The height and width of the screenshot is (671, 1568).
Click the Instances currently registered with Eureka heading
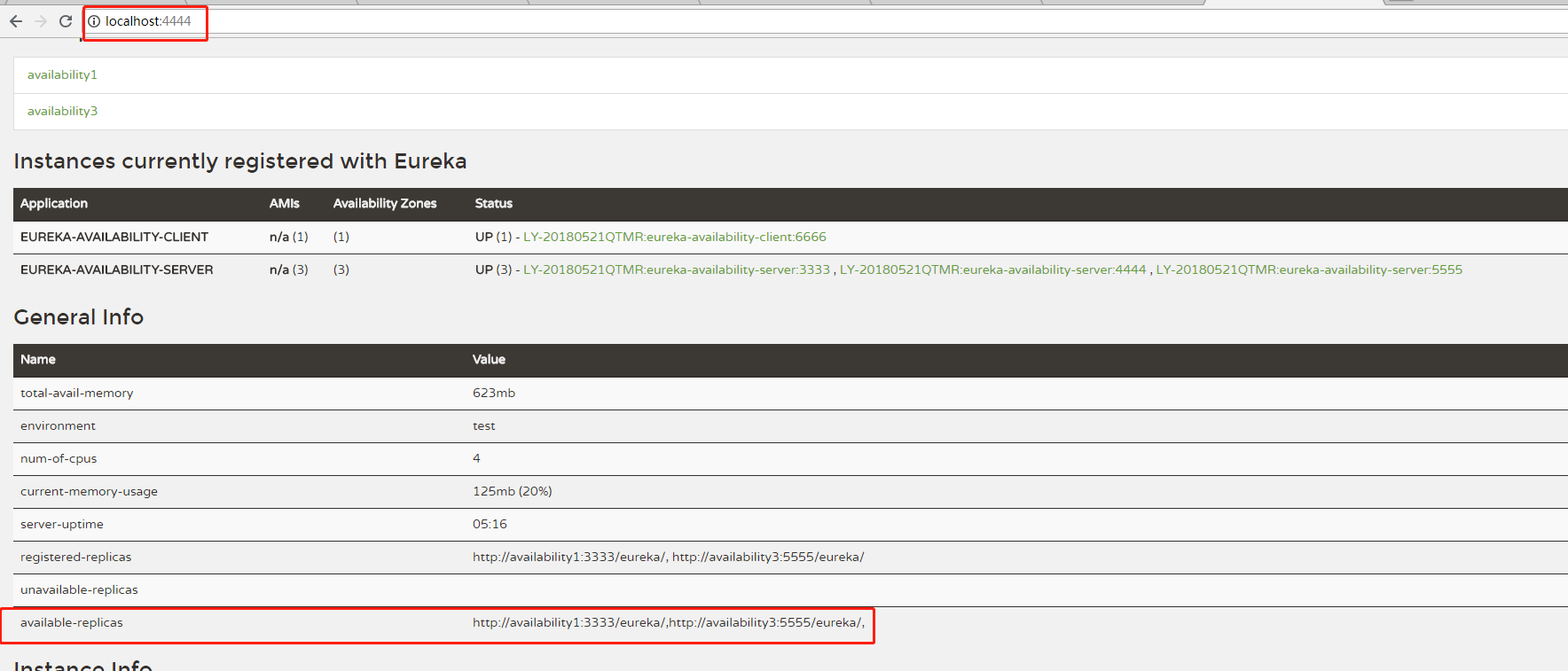tap(240, 161)
